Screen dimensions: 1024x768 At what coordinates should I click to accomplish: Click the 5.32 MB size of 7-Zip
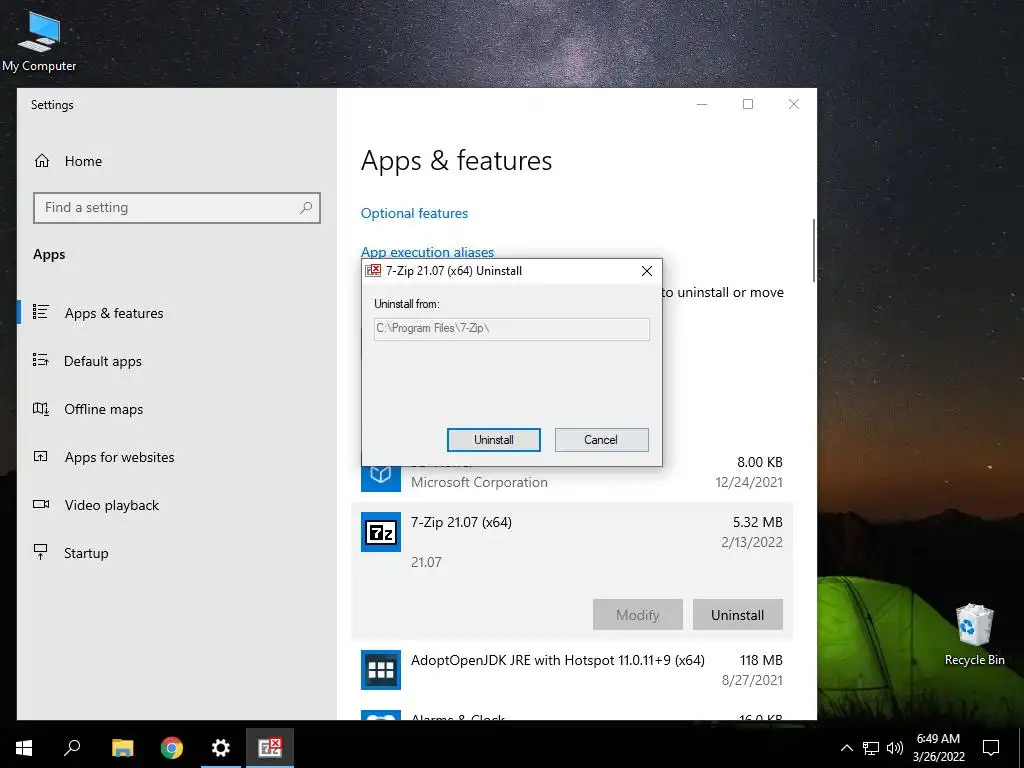click(757, 522)
